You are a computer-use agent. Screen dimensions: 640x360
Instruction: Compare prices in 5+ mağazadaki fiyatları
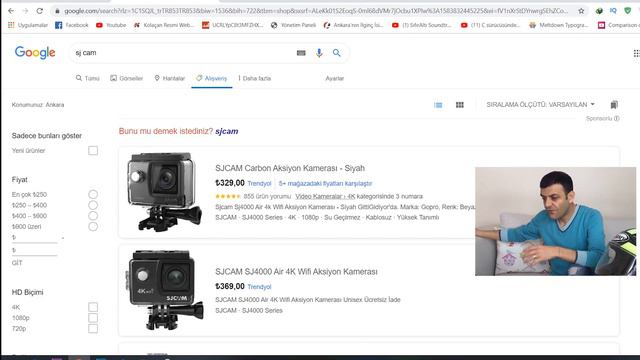pyautogui.click(x=325, y=184)
